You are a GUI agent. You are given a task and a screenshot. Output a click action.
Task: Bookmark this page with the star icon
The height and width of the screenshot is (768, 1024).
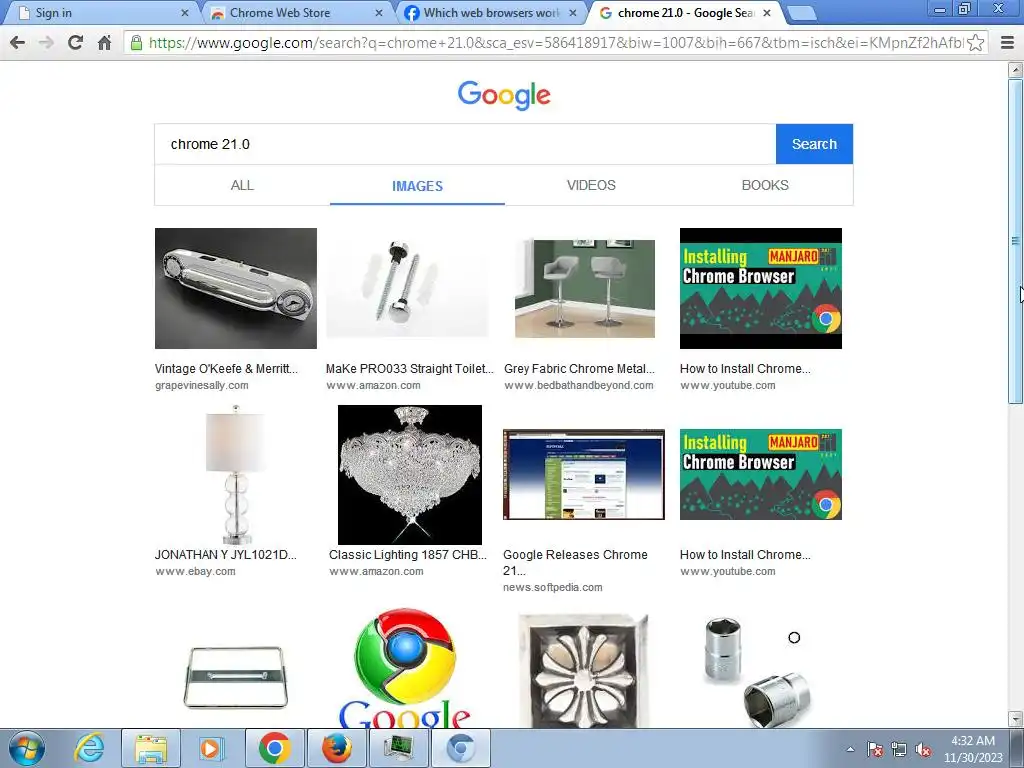click(976, 43)
